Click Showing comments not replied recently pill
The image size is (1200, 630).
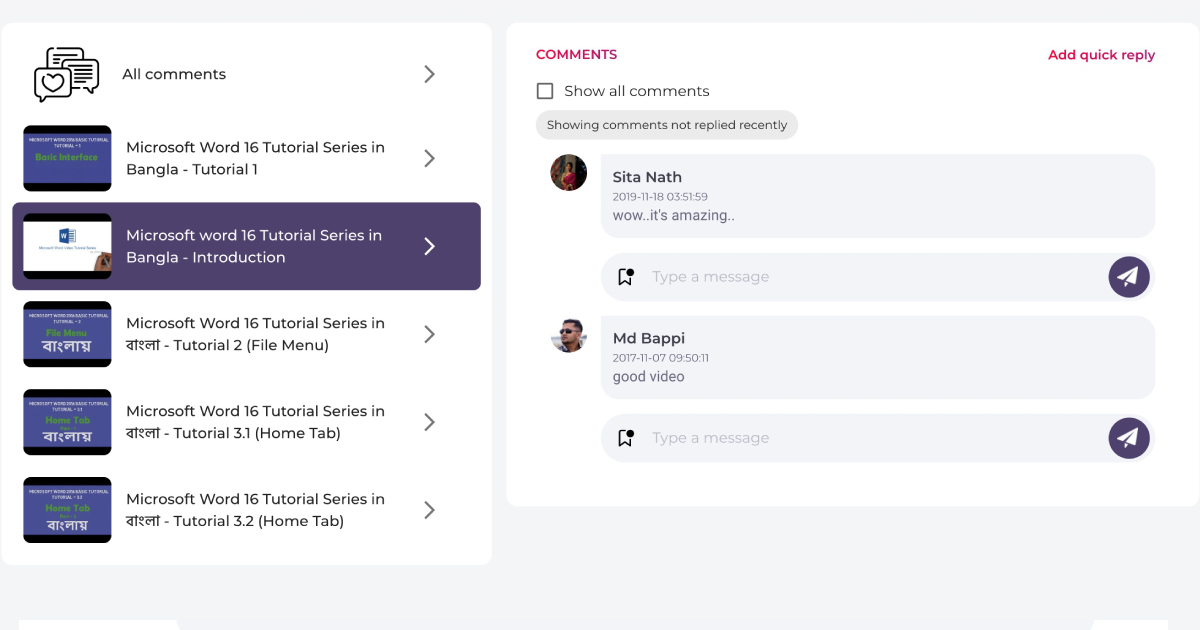coord(667,125)
